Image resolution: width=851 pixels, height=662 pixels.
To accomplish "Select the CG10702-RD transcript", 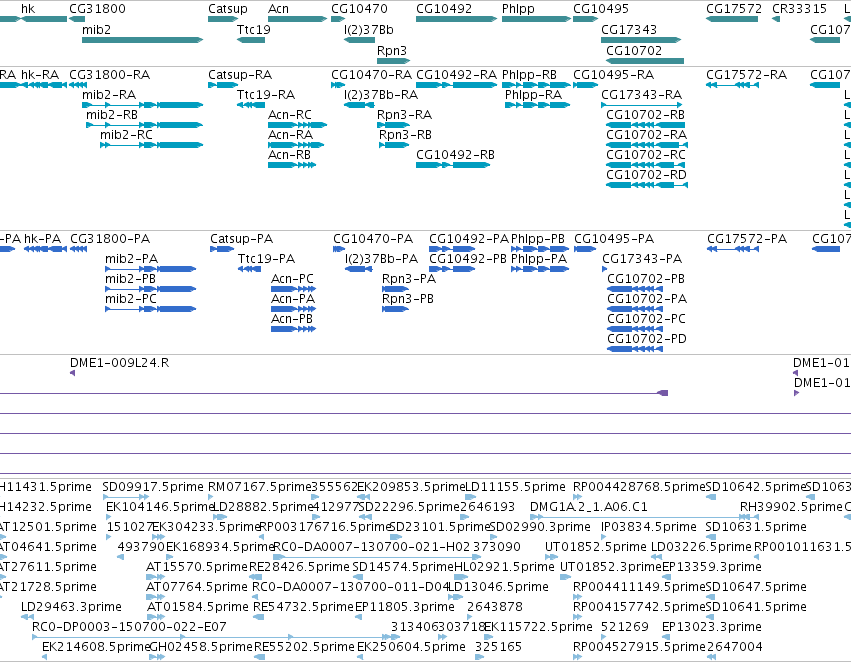I will click(x=647, y=185).
